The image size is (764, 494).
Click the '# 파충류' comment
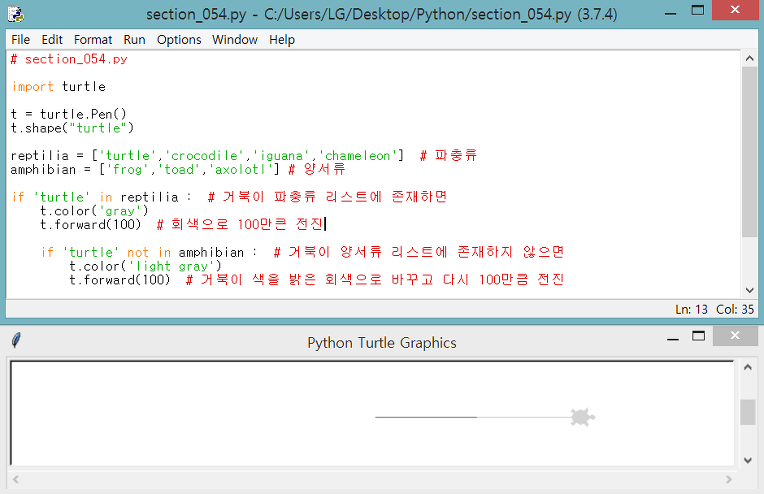point(448,155)
